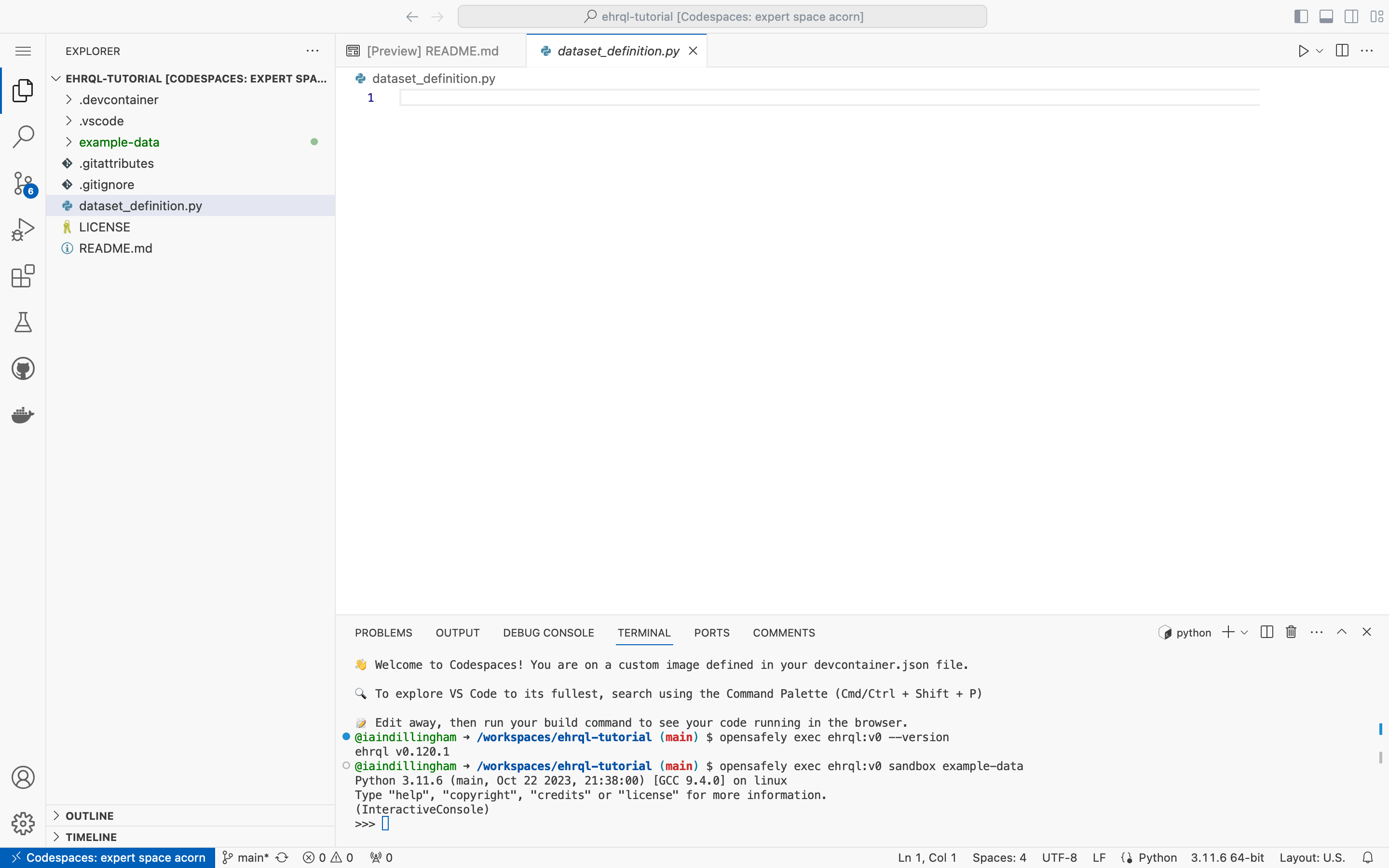Image resolution: width=1389 pixels, height=868 pixels.
Task: Open the Codespaces remote menu
Action: pos(106,857)
